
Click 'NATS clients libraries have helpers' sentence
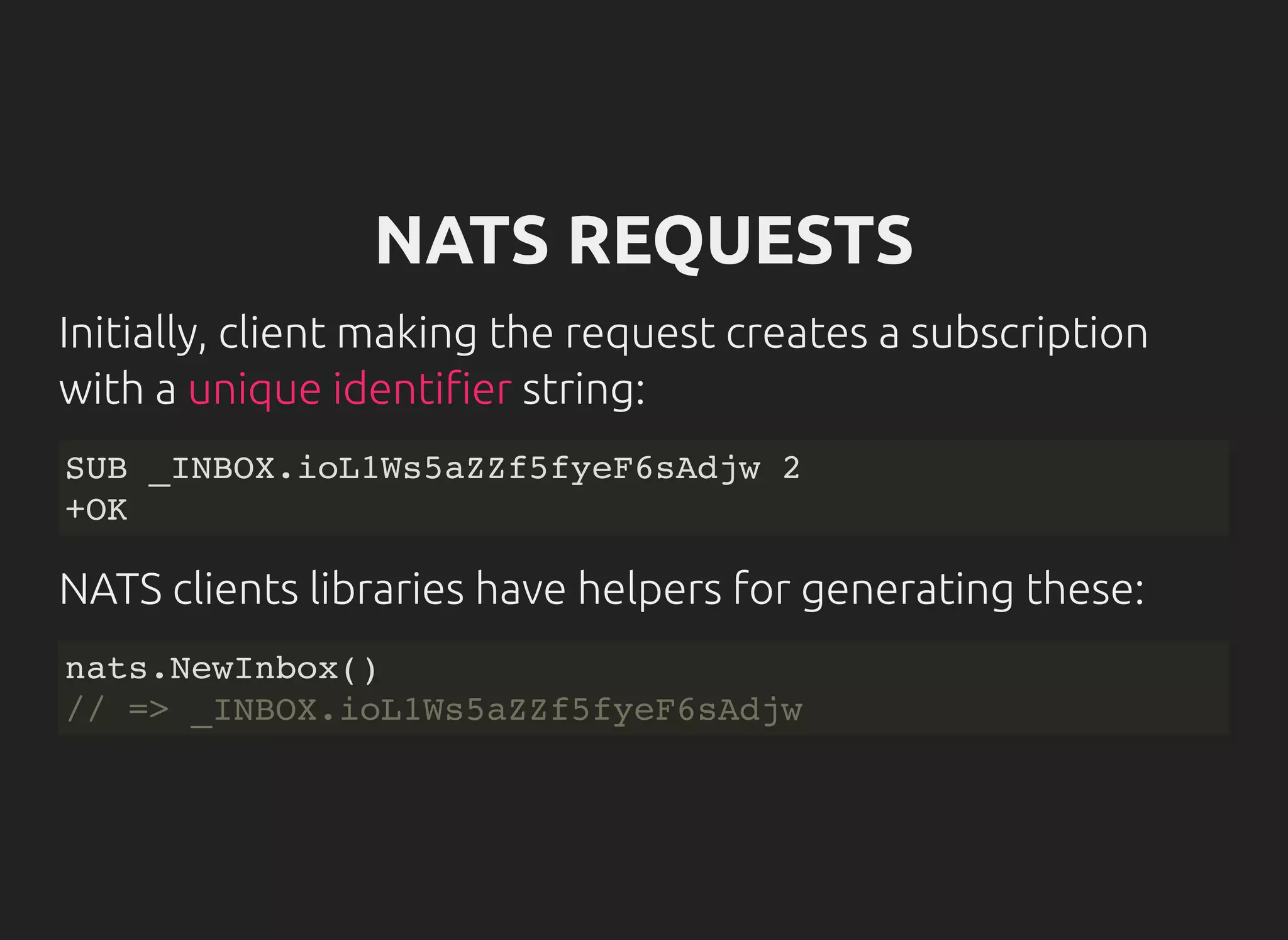602,590
